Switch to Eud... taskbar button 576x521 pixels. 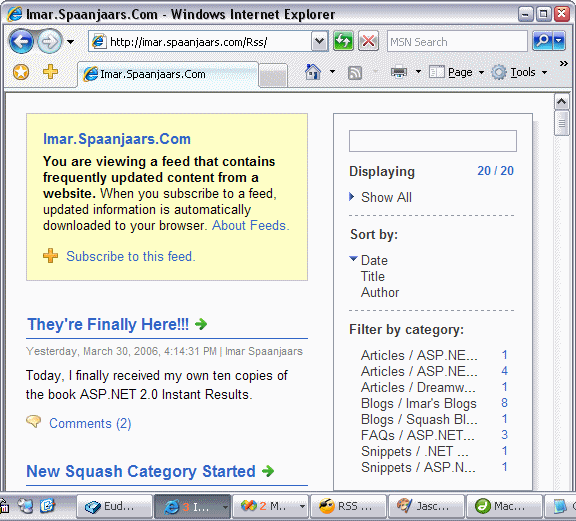pos(114,507)
